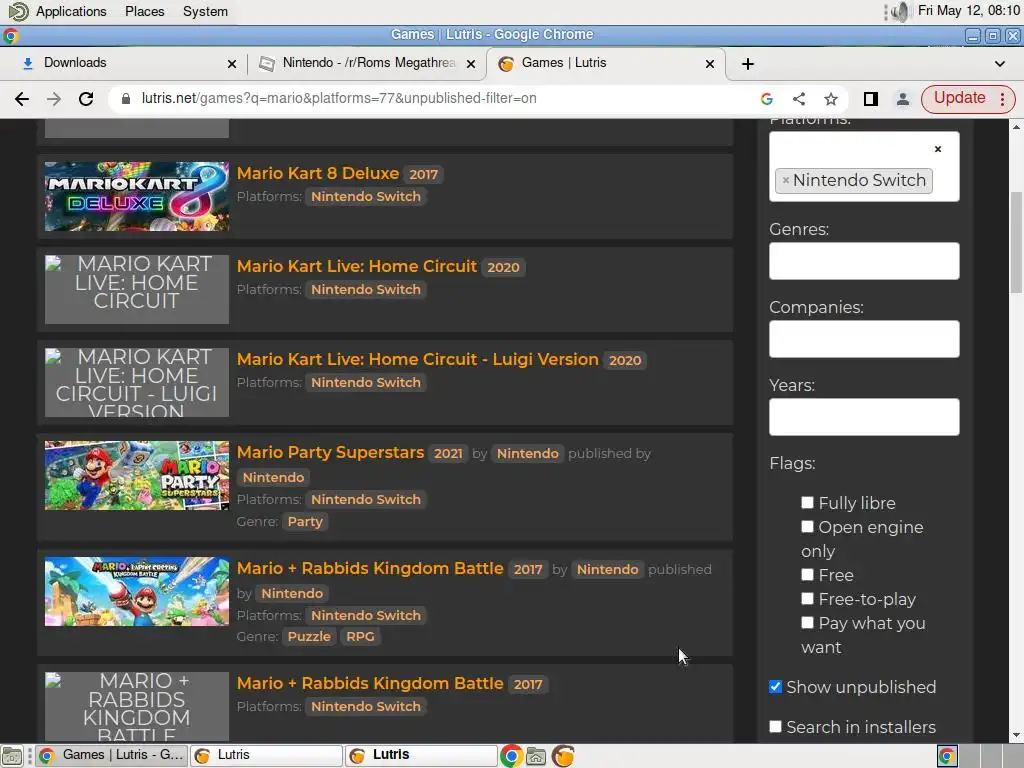Image resolution: width=1024 pixels, height=768 pixels.
Task: Click the Puzzle genre tag
Action: coord(309,637)
